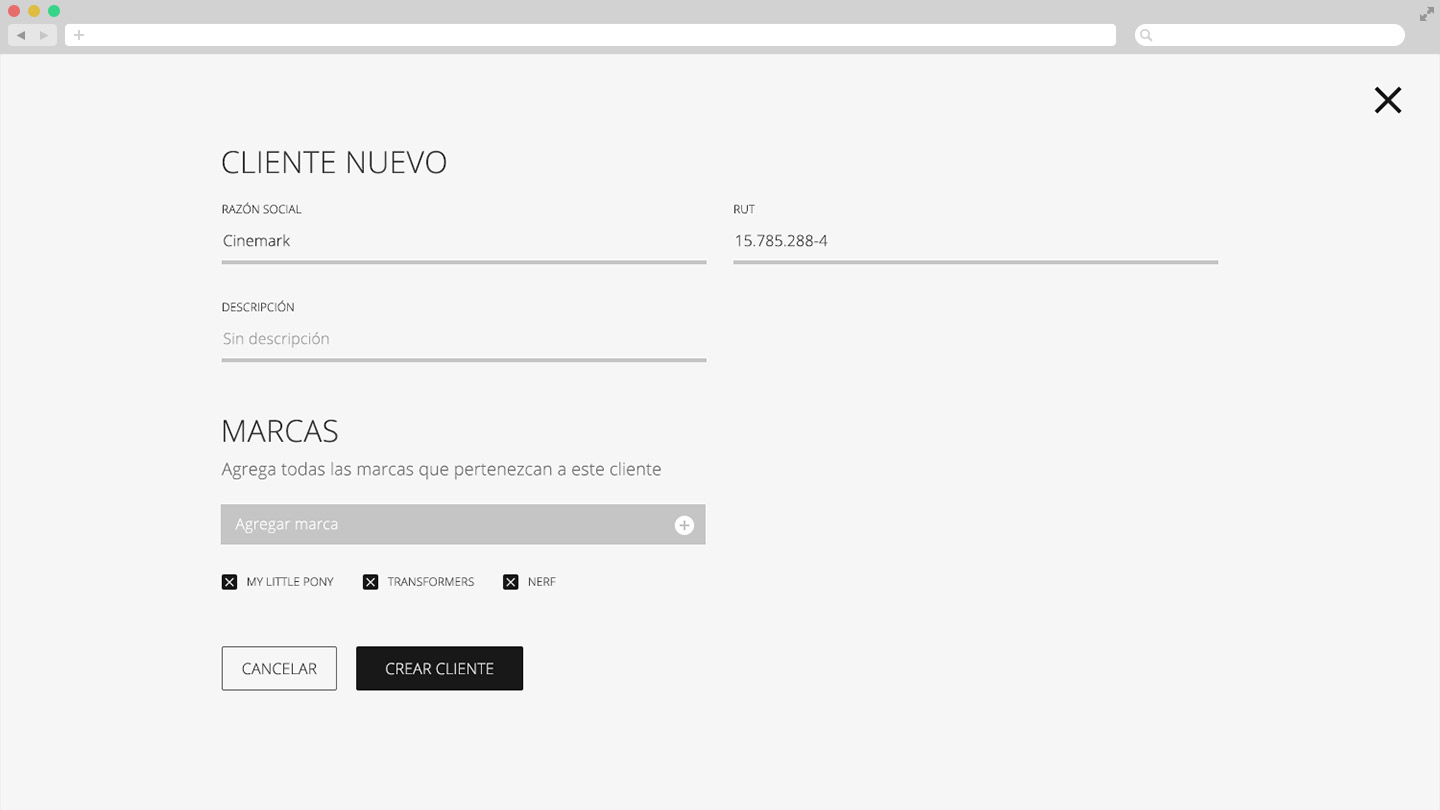The height and width of the screenshot is (810, 1440).
Task: Click the magnifier icon in search field
Action: point(1146,35)
